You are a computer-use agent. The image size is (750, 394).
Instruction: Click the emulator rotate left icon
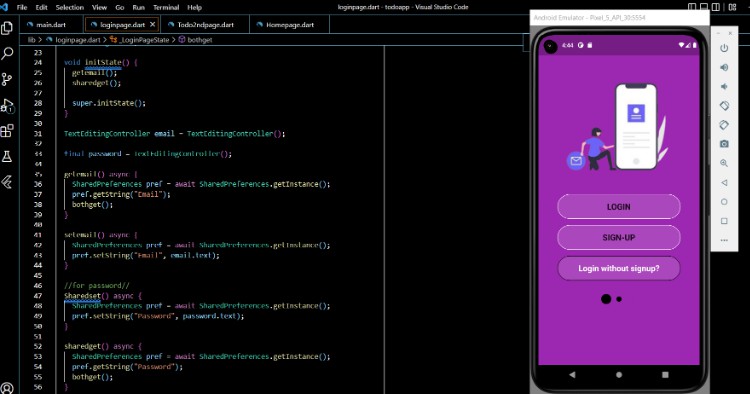tap(724, 106)
